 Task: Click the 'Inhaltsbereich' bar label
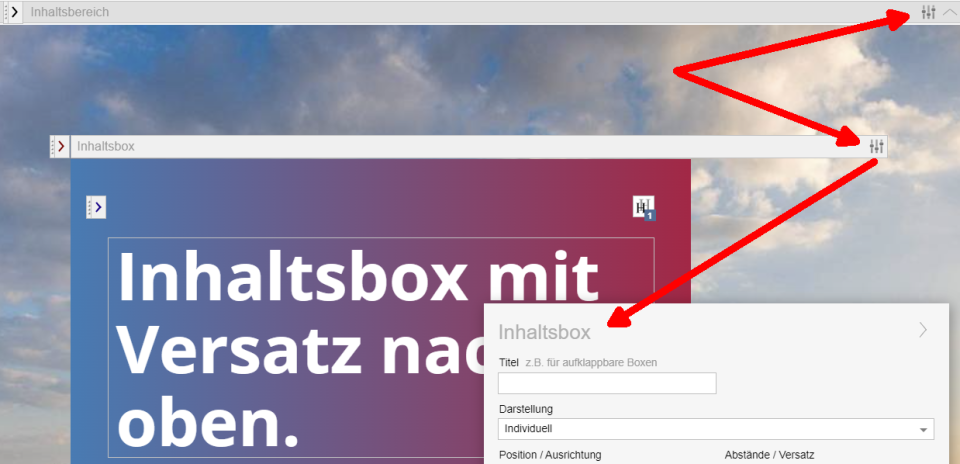pos(70,12)
